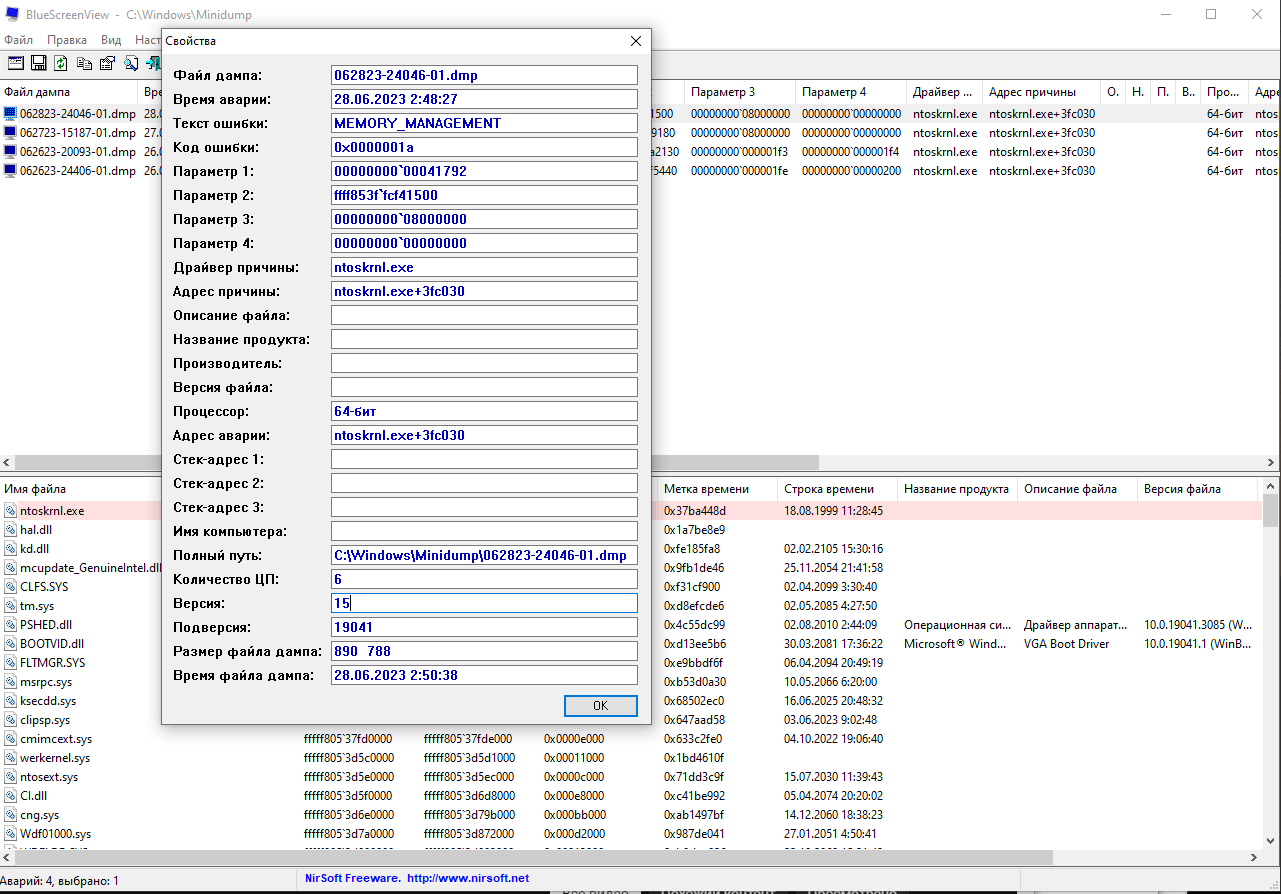
Task: Click the OK button in Свойства dialog
Action: click(x=600, y=706)
